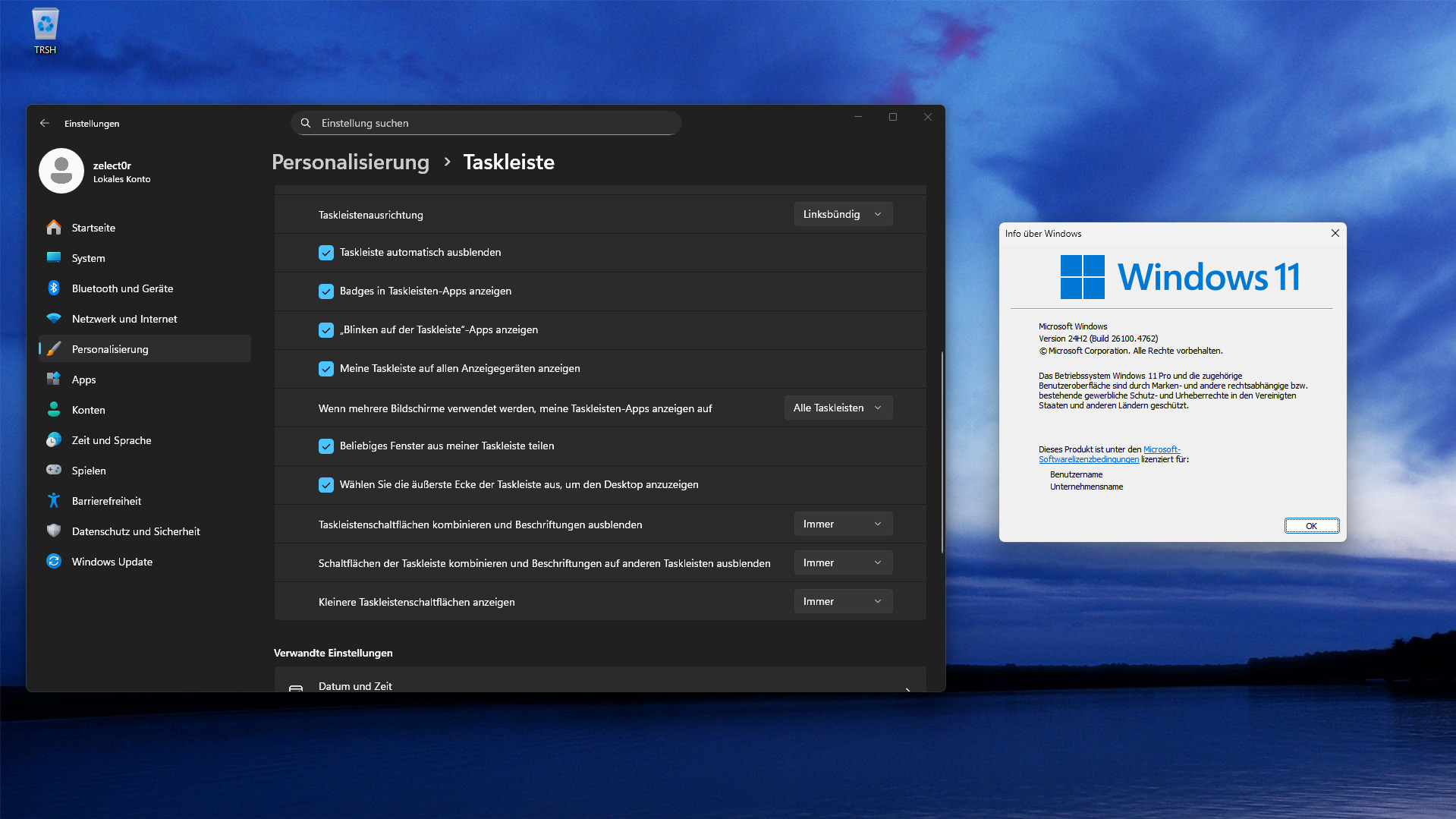Image resolution: width=1456 pixels, height=819 pixels.
Task: Close the Info über Windows dialog
Action: tap(1335, 233)
